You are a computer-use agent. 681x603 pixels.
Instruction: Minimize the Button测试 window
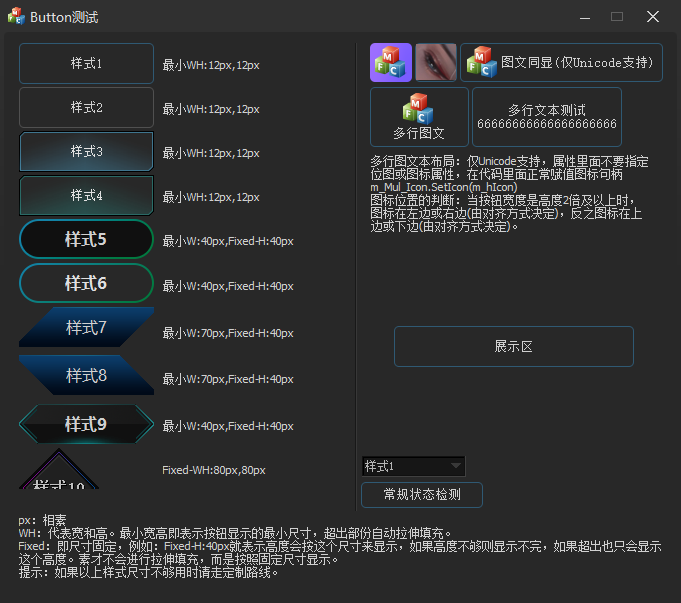[x=585, y=17]
